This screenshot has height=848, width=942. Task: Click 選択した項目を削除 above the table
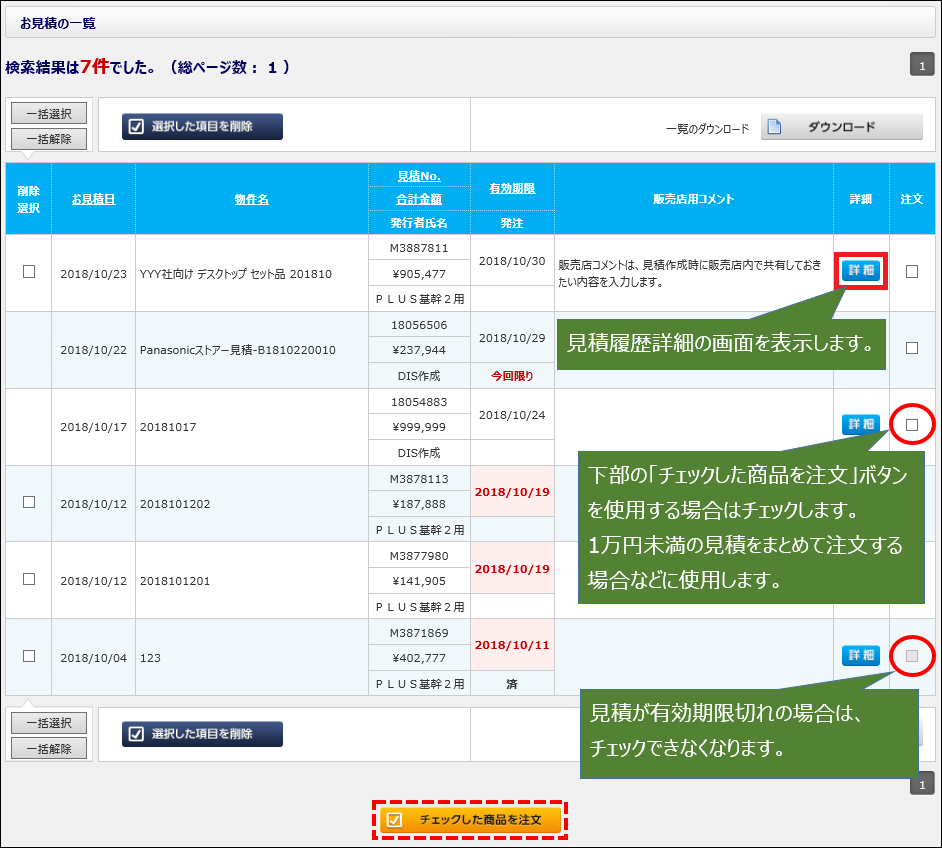tap(203, 127)
